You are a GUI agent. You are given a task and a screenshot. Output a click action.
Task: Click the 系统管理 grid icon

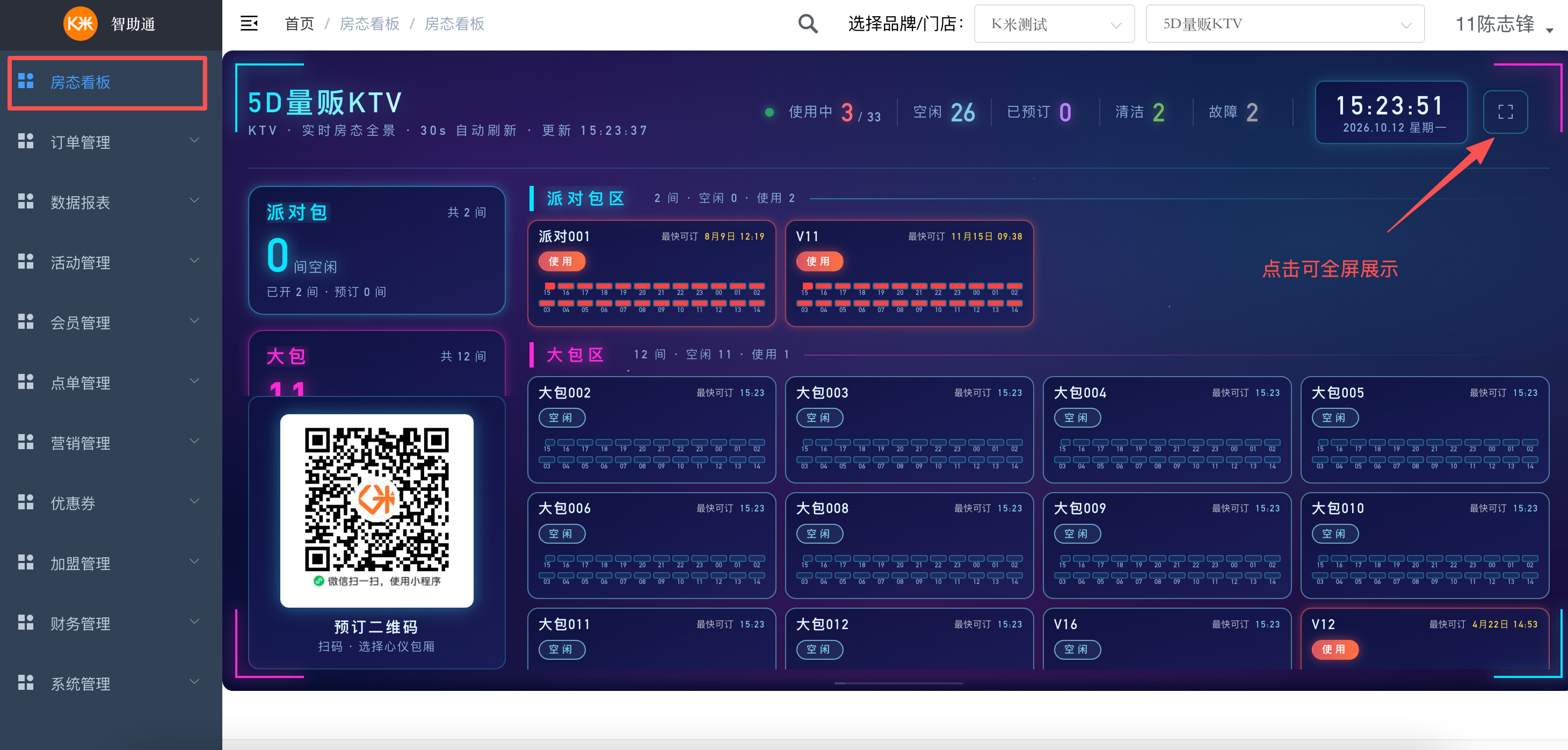point(26,682)
